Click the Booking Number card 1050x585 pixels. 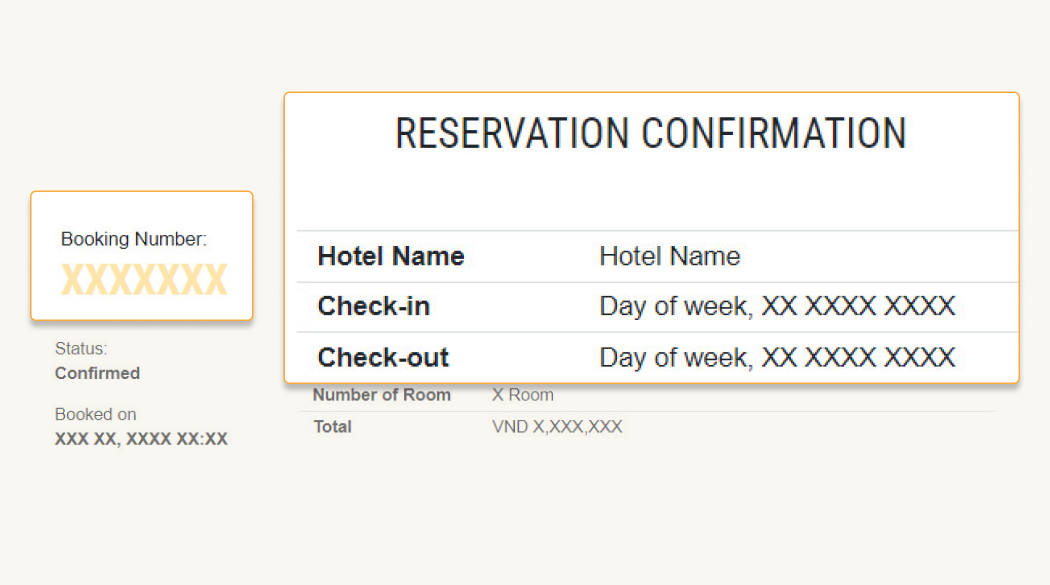[142, 256]
